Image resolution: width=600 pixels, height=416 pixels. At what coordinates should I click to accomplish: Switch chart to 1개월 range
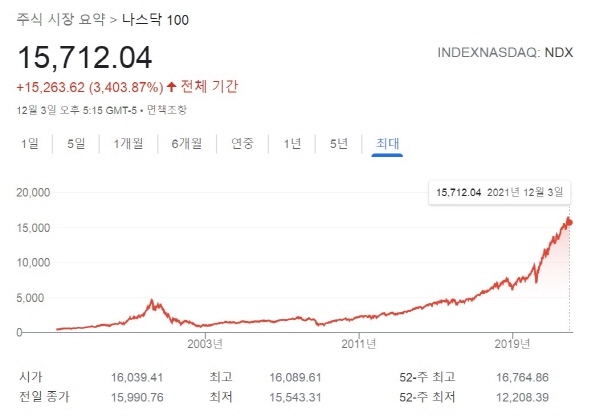click(x=128, y=144)
